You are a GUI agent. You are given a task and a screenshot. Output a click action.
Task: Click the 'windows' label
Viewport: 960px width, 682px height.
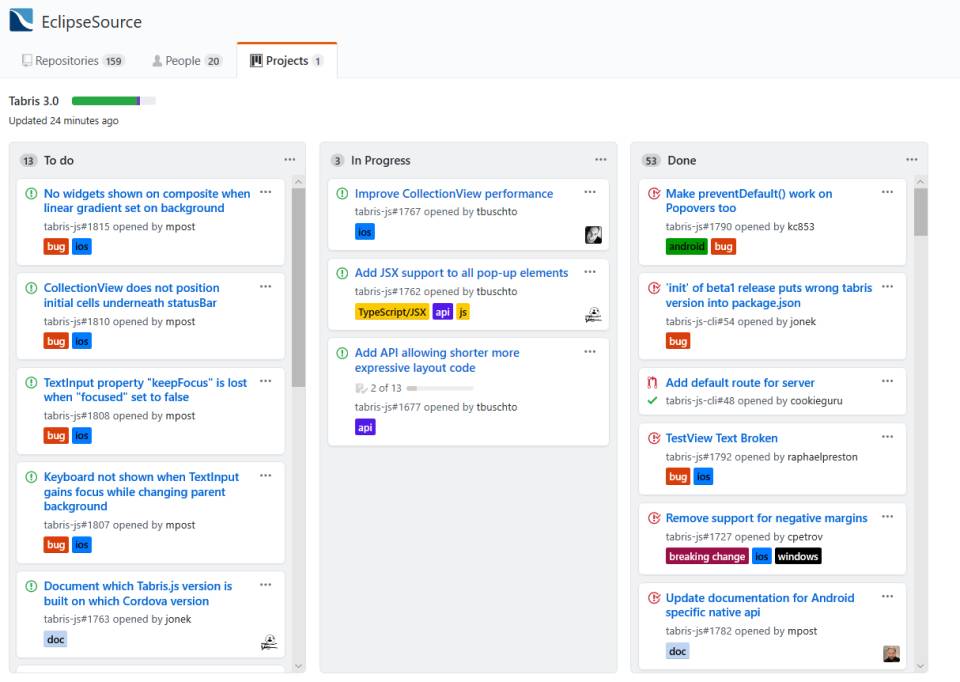click(x=798, y=556)
